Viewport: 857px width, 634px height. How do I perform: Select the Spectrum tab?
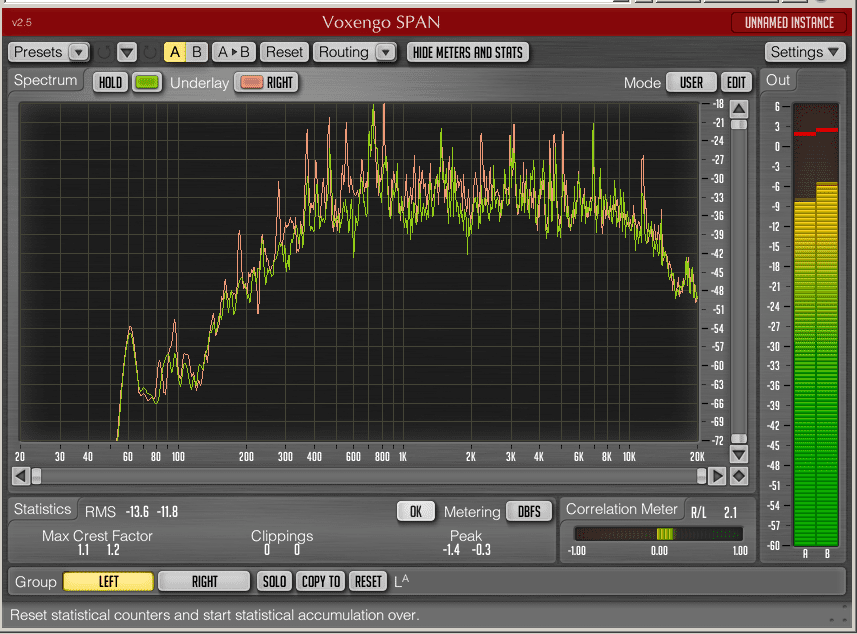click(45, 80)
